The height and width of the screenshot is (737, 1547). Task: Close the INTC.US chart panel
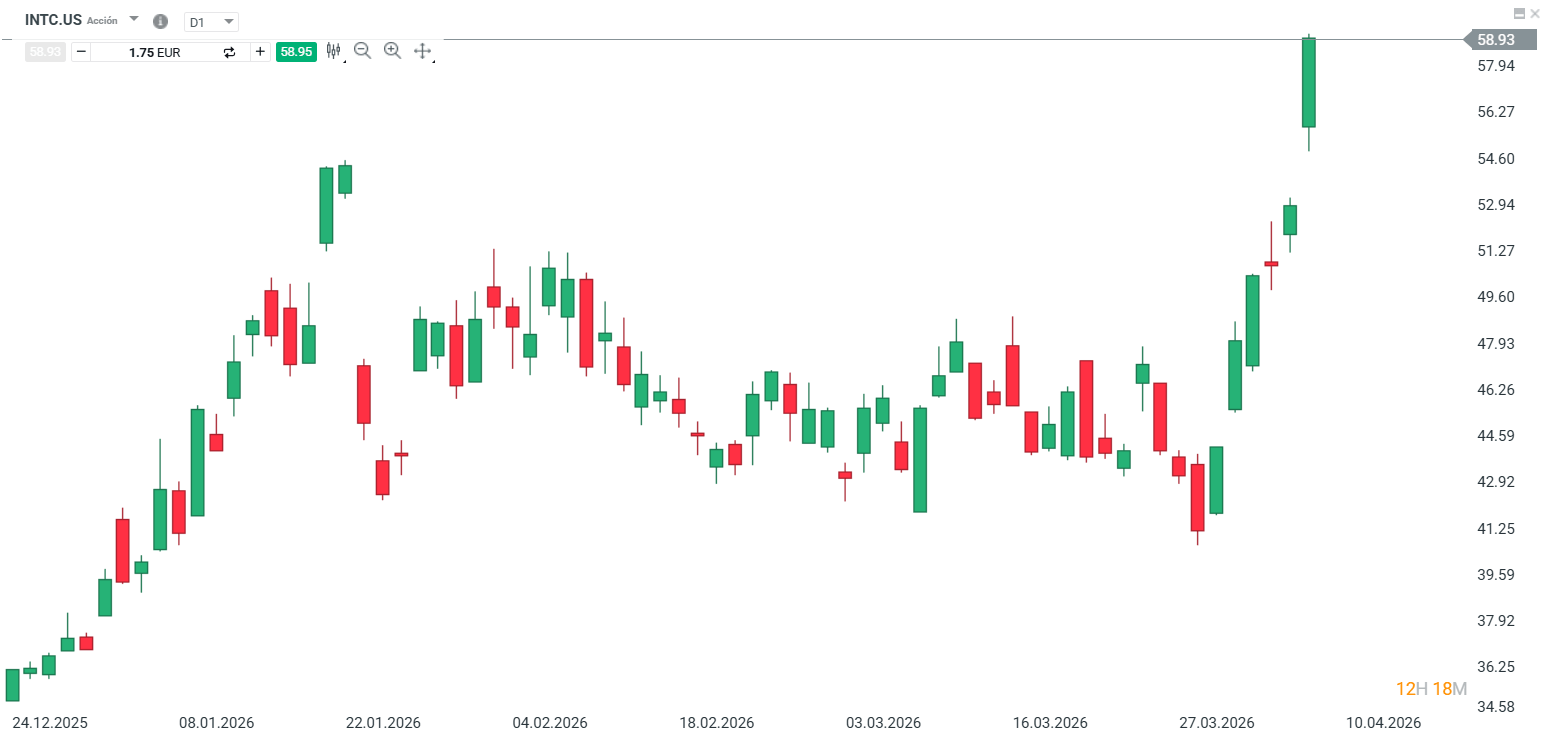coord(1535,13)
